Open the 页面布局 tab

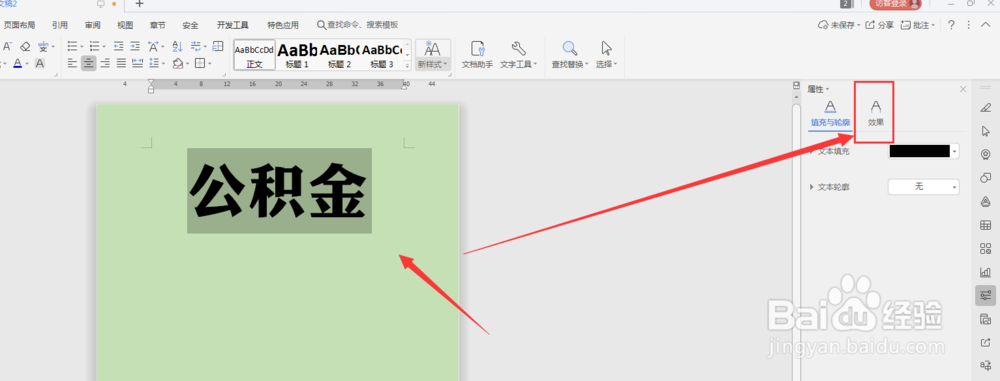pyautogui.click(x=19, y=26)
